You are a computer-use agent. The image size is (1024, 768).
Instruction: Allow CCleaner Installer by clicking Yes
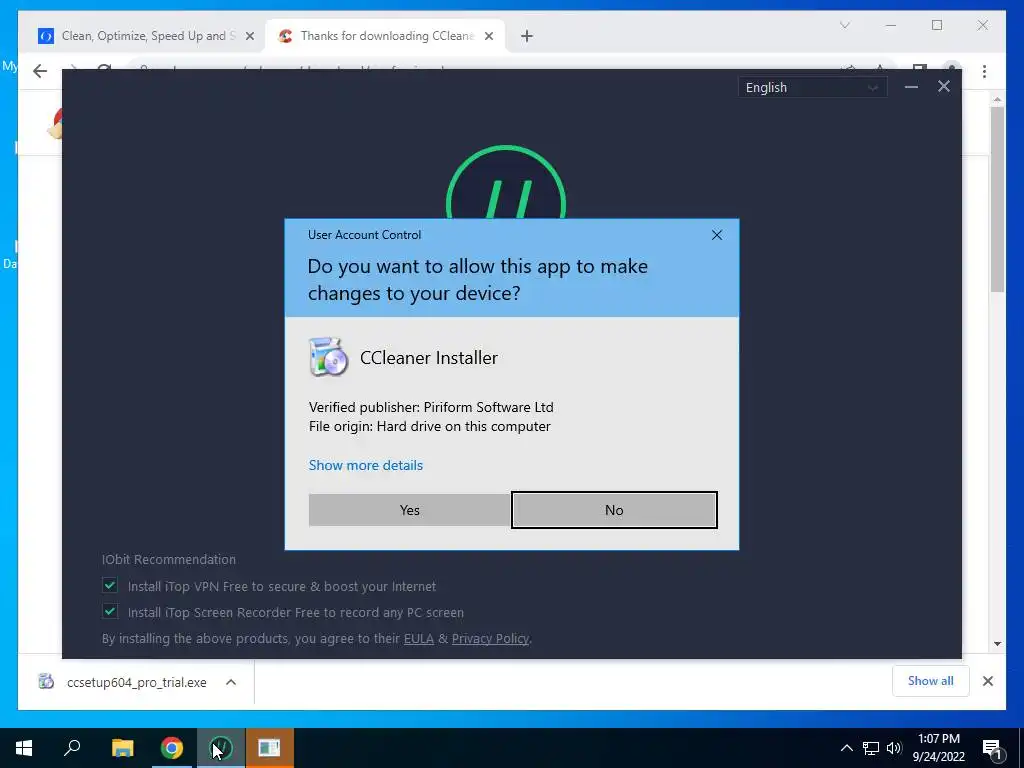click(x=409, y=510)
